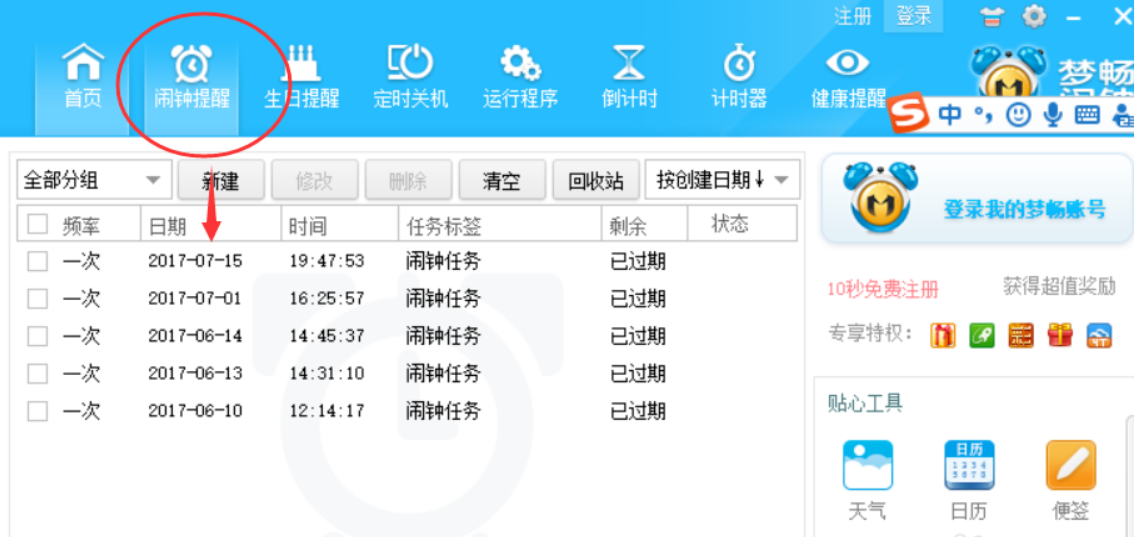Open the 运行程序 run program tab
The width and height of the screenshot is (1134, 537).
[520, 78]
